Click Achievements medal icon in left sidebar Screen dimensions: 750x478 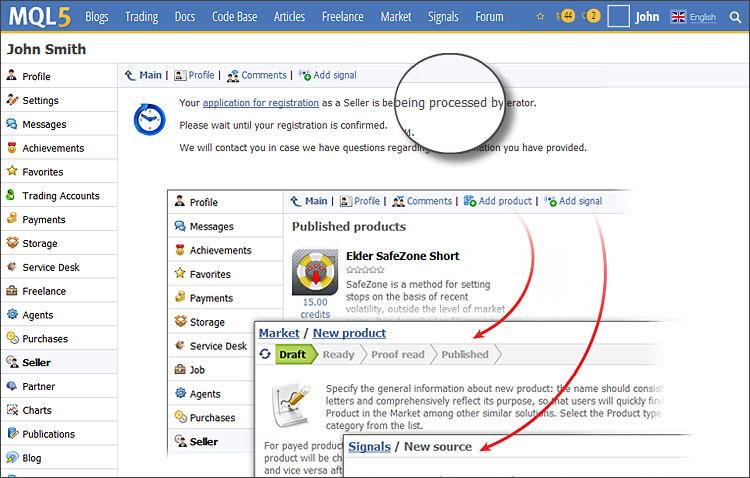click(12, 147)
